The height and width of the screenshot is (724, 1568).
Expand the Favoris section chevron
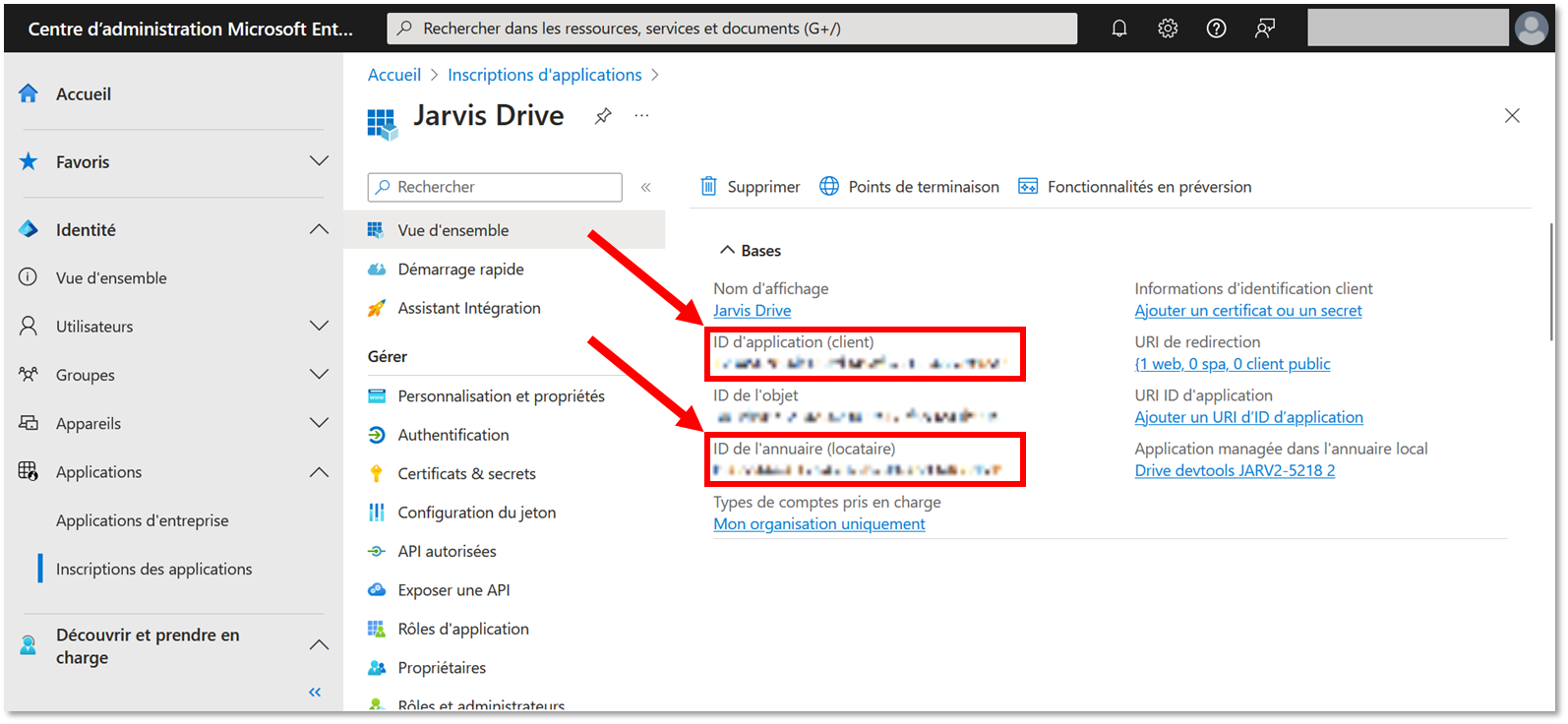coord(319,160)
